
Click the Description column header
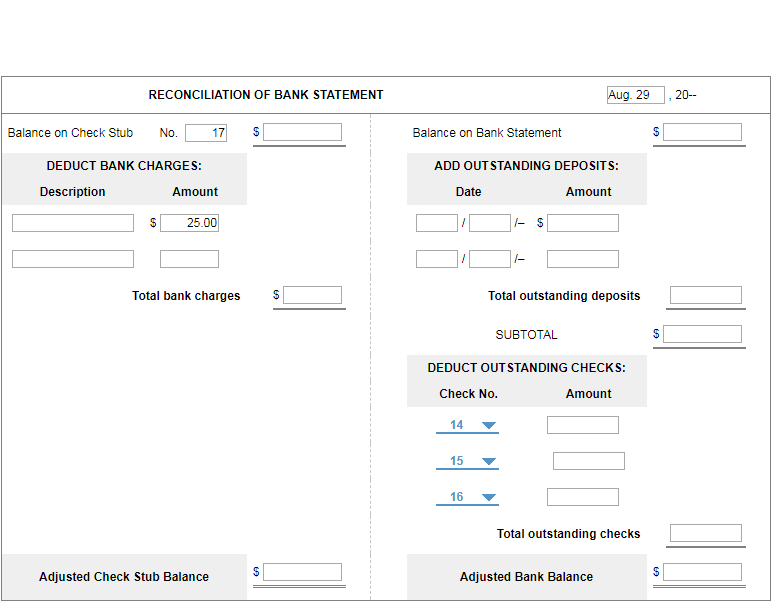click(72, 192)
